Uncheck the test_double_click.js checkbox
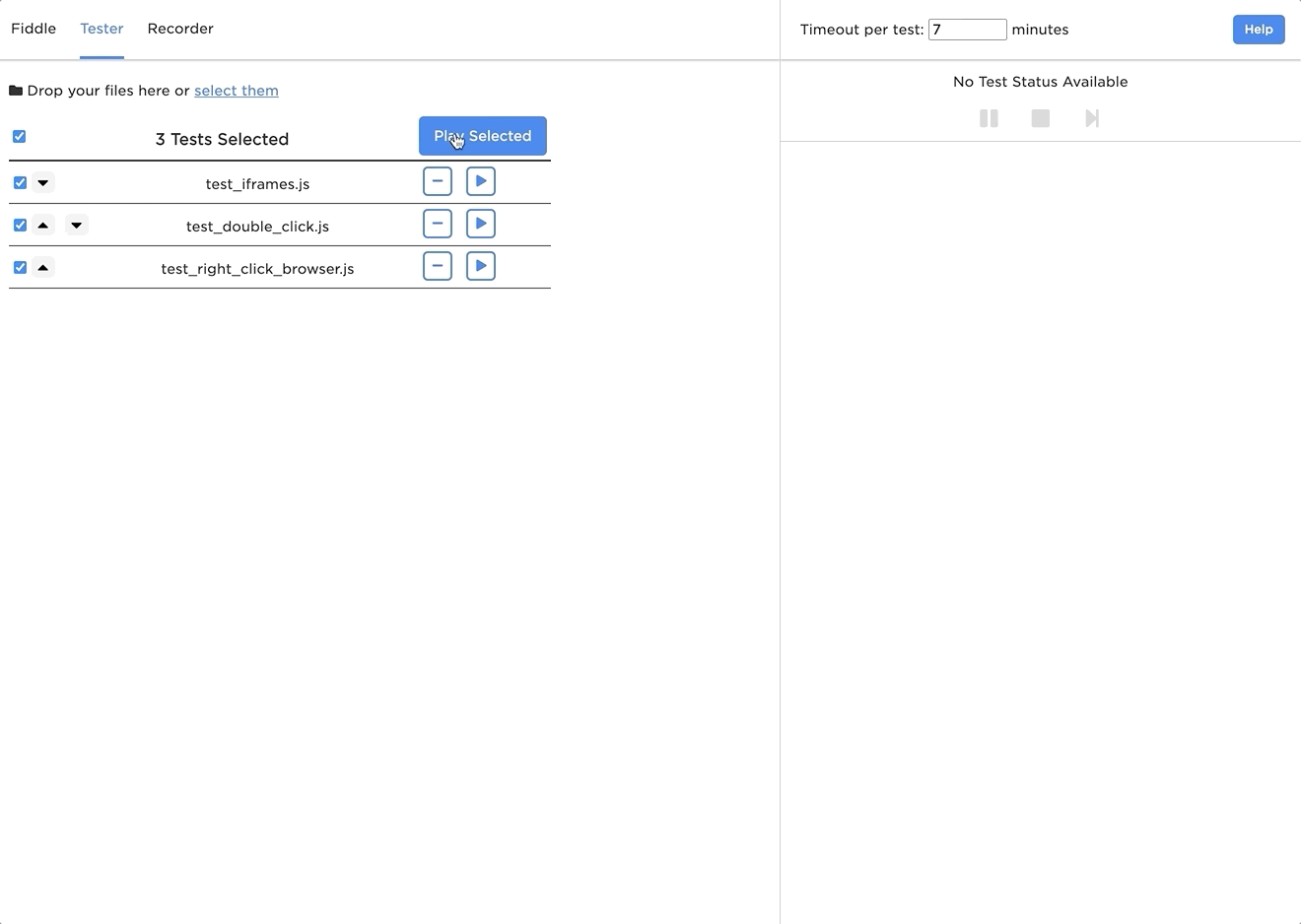1301x924 pixels. (x=20, y=225)
